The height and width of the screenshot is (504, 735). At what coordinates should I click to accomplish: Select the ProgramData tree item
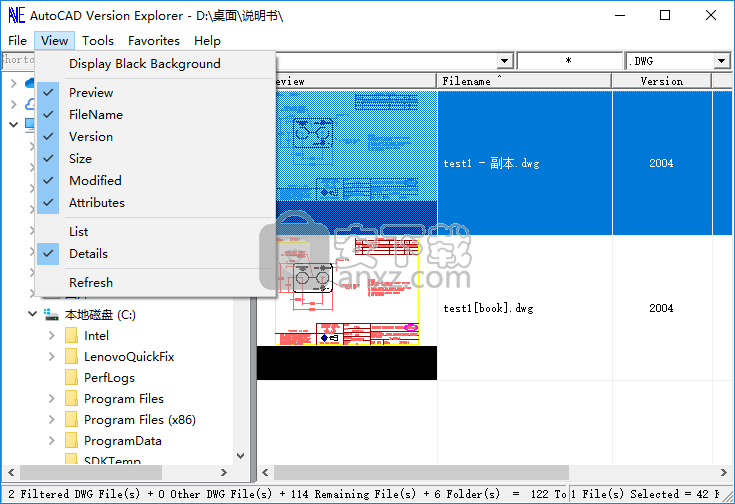123,441
